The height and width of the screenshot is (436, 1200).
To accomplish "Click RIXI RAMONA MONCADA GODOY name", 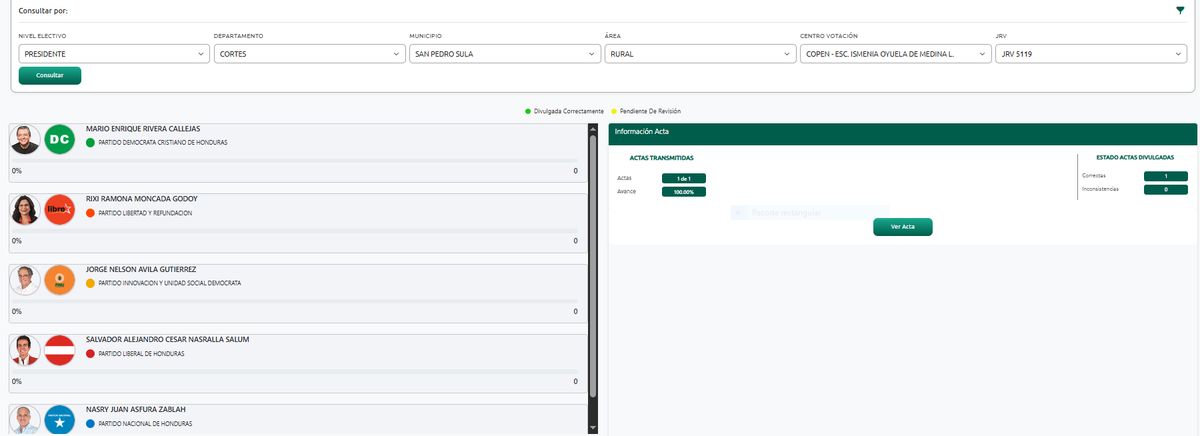I will coord(140,199).
